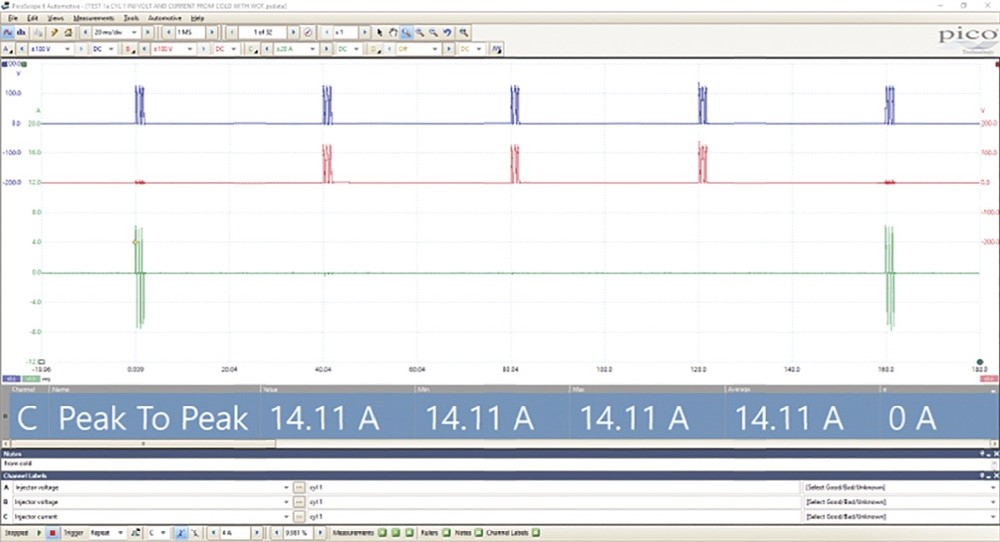The width and height of the screenshot is (1000, 542).
Task: Switch to Scope mode icon
Action: pyautogui.click(x=8, y=32)
